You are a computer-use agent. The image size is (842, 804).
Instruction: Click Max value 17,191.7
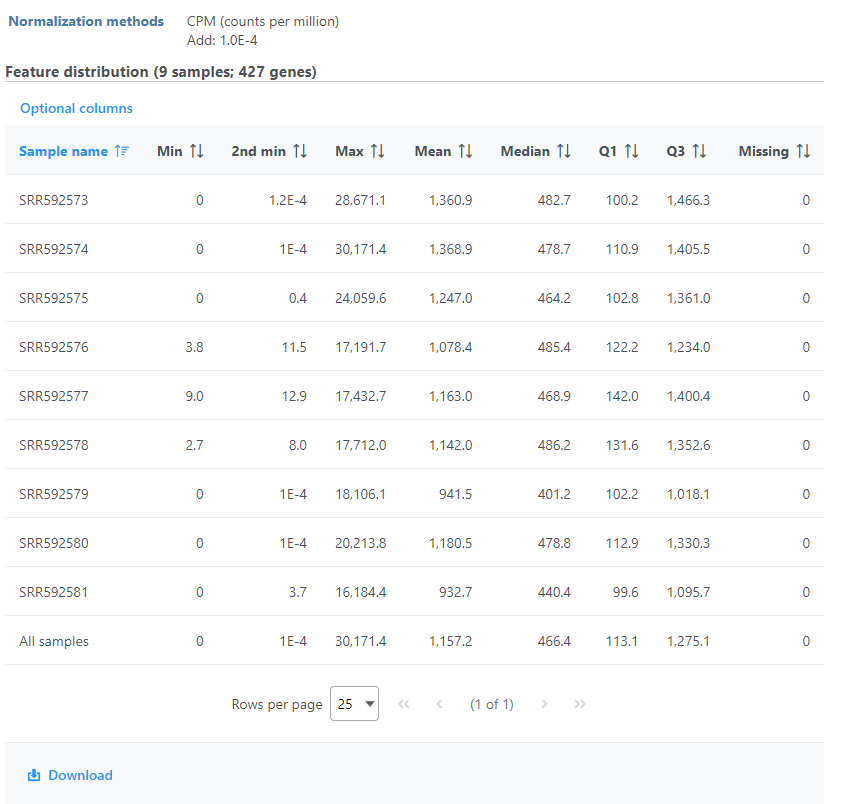360,347
